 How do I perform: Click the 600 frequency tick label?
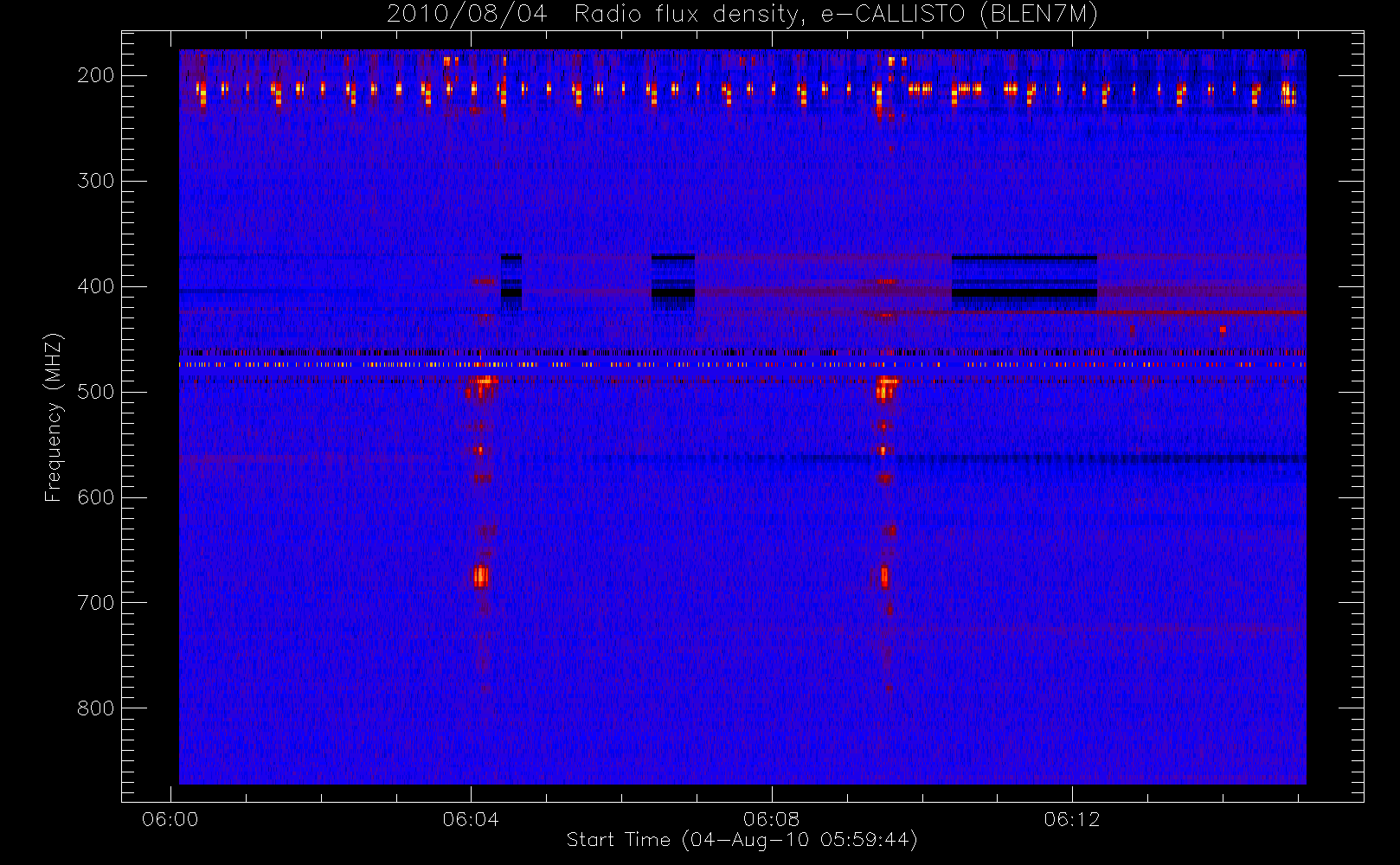95,497
